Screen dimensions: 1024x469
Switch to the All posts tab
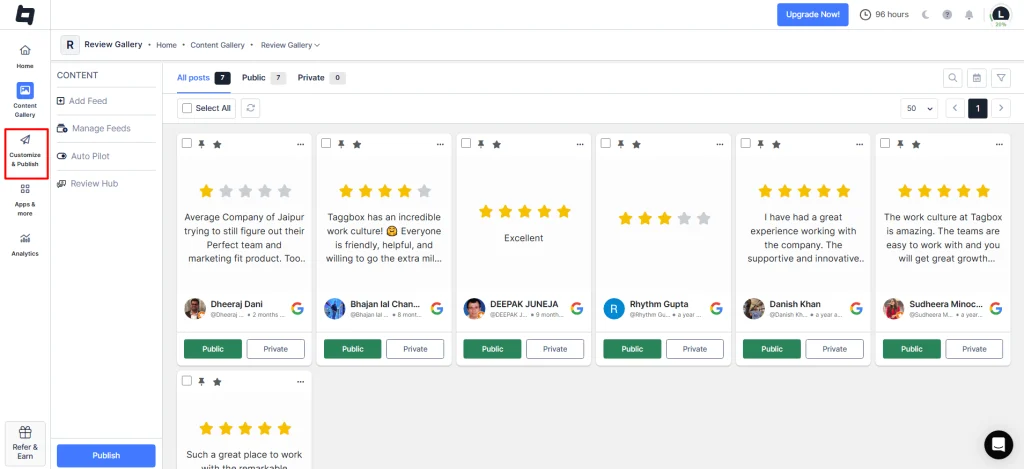tap(204, 78)
